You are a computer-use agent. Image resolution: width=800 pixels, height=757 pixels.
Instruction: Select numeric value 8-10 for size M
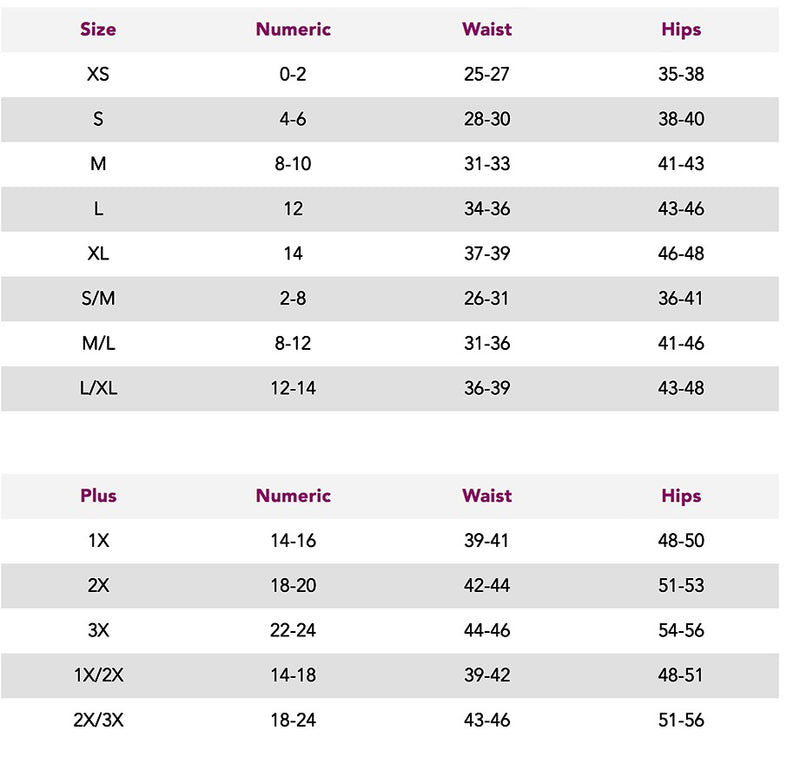click(x=293, y=164)
